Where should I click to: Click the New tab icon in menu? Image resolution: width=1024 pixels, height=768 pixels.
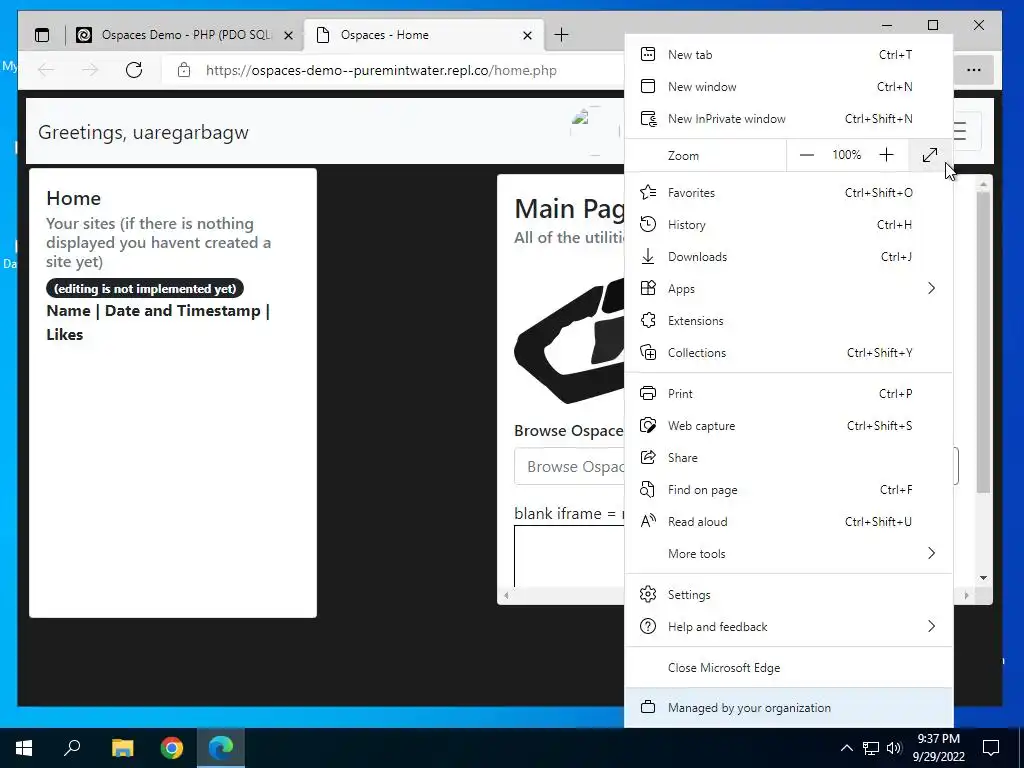[648, 54]
